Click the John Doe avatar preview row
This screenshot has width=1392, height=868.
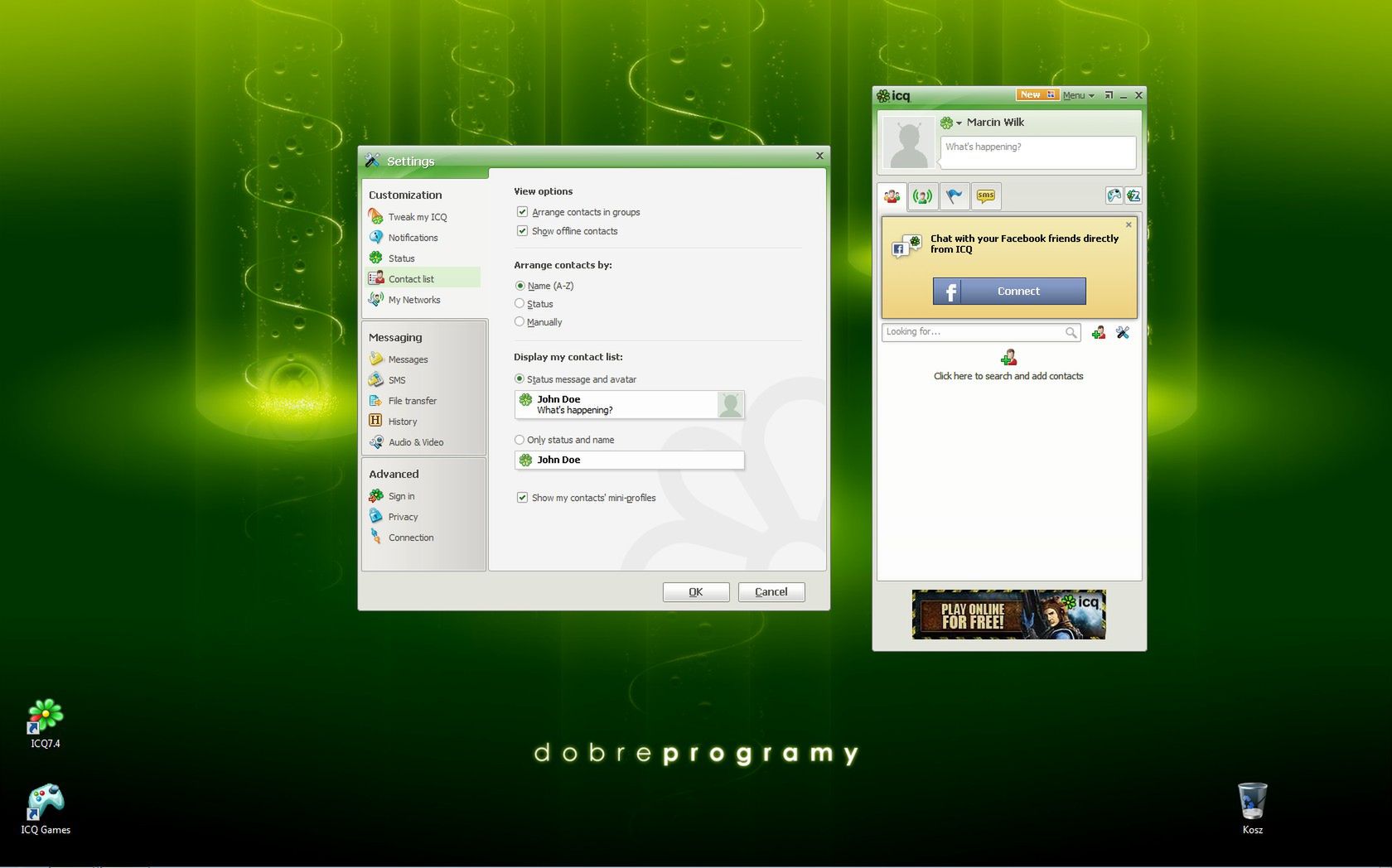tap(630, 405)
